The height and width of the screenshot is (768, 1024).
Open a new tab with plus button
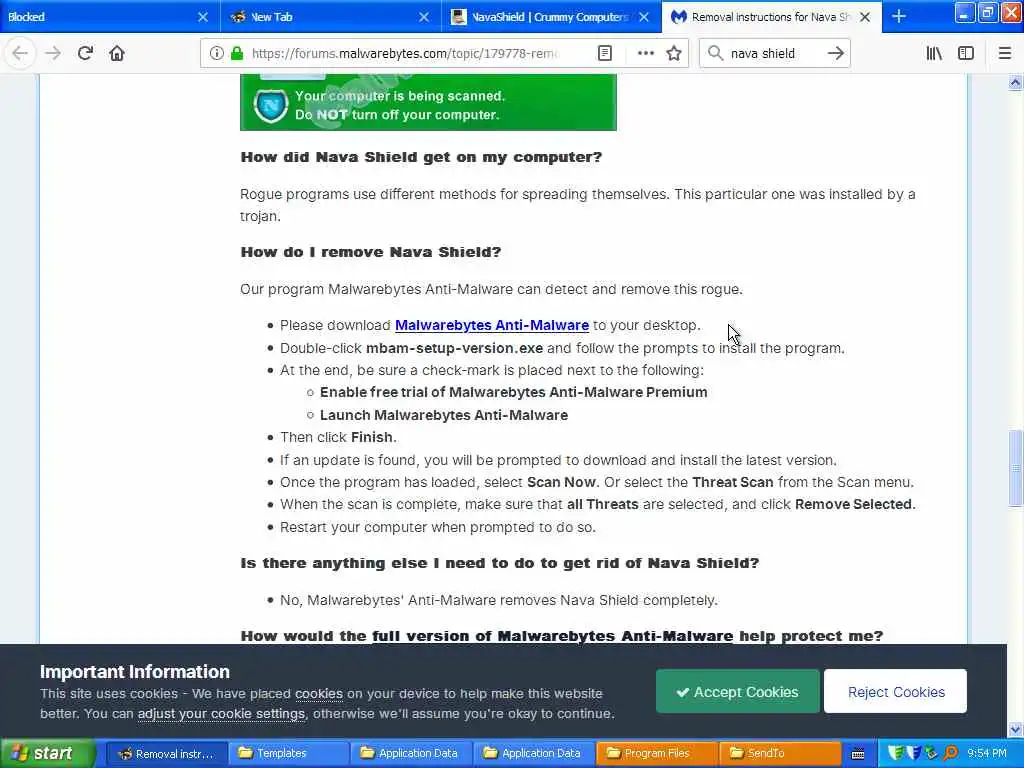coord(899,16)
